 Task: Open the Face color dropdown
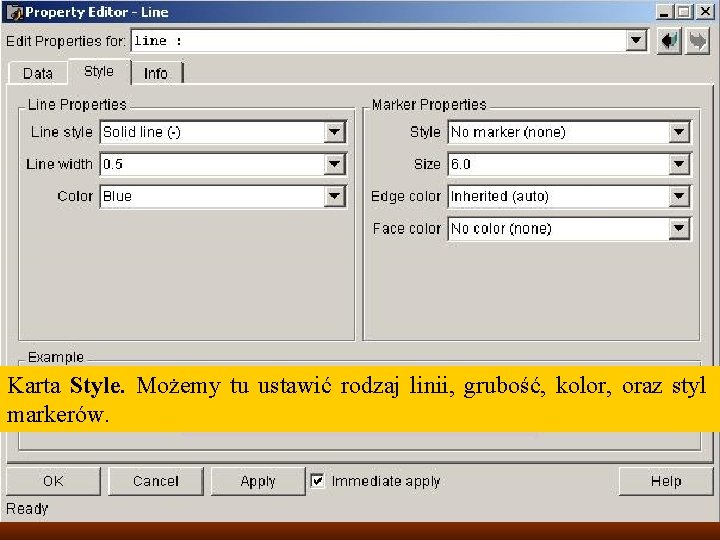(679, 229)
